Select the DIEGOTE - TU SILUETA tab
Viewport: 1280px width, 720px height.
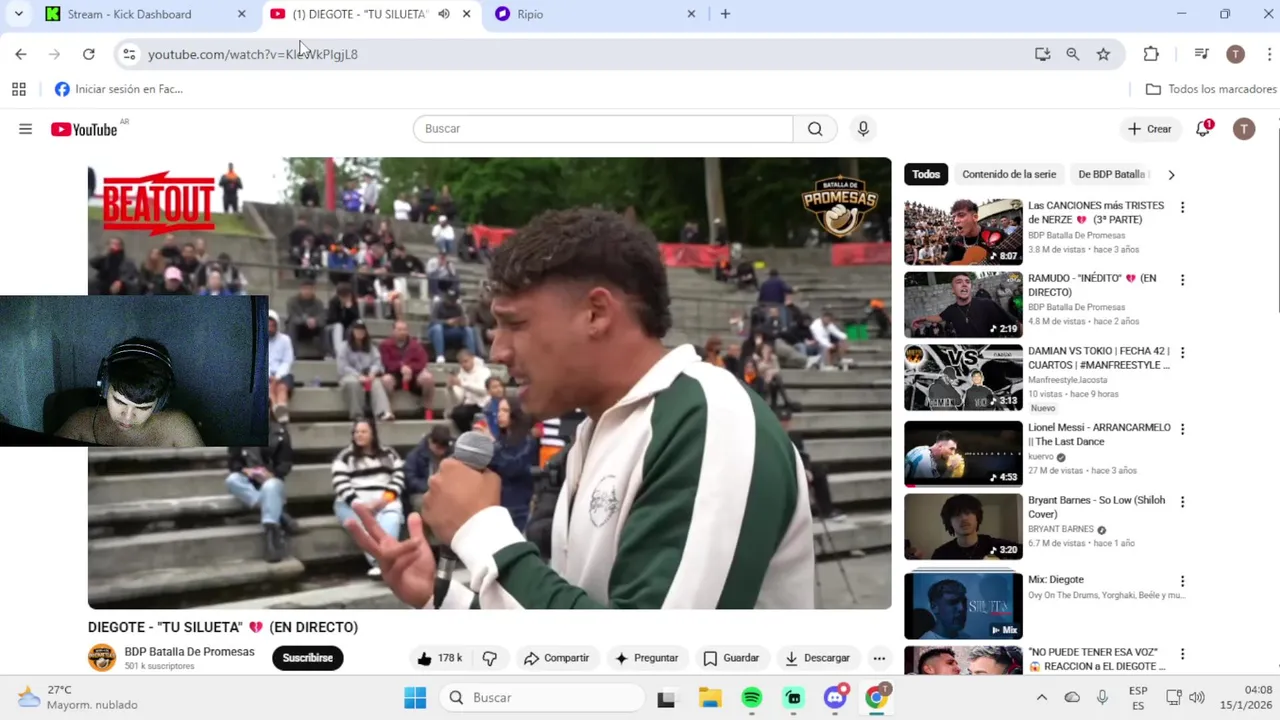pos(360,14)
